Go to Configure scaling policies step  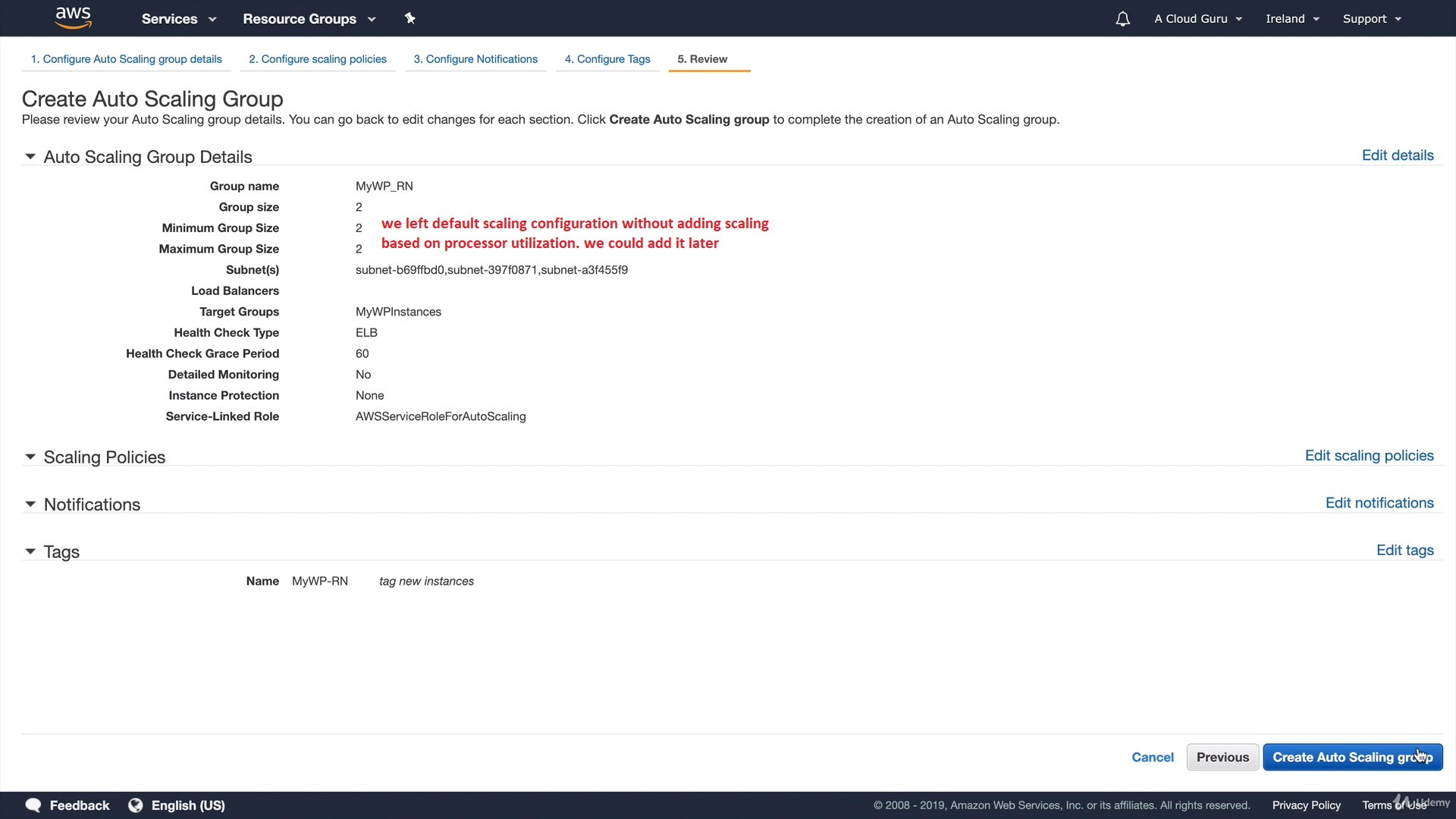point(318,59)
